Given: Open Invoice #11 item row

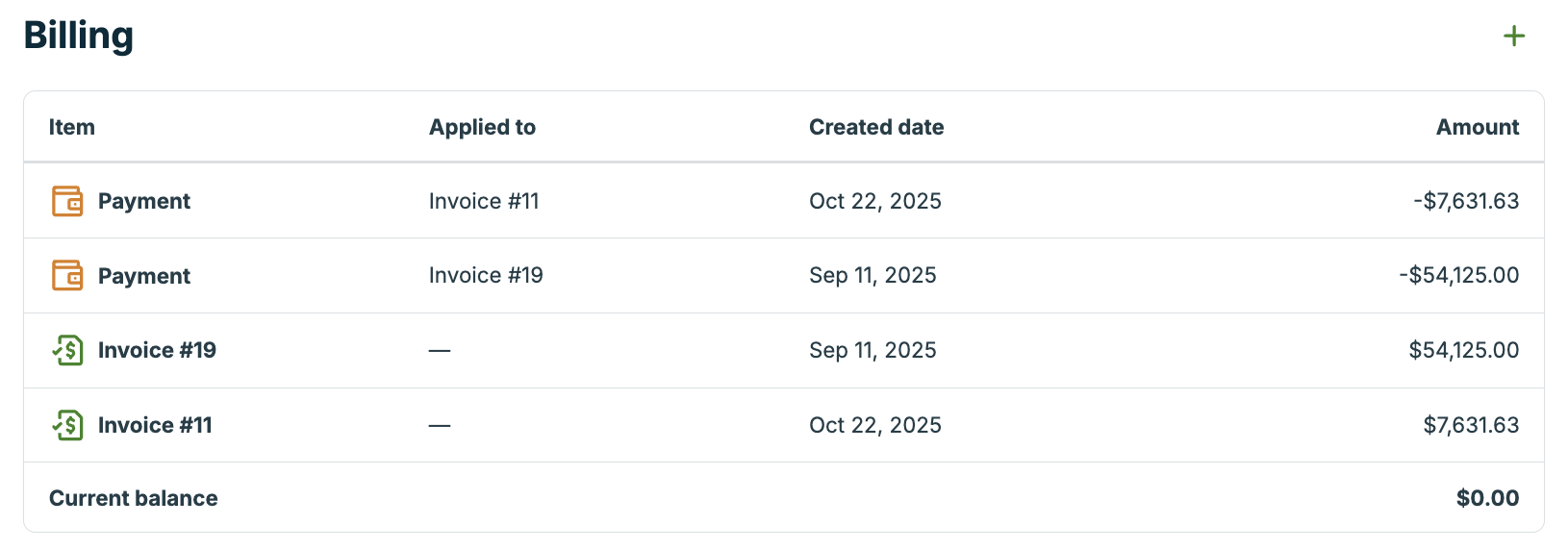Looking at the screenshot, I should coord(155,425).
